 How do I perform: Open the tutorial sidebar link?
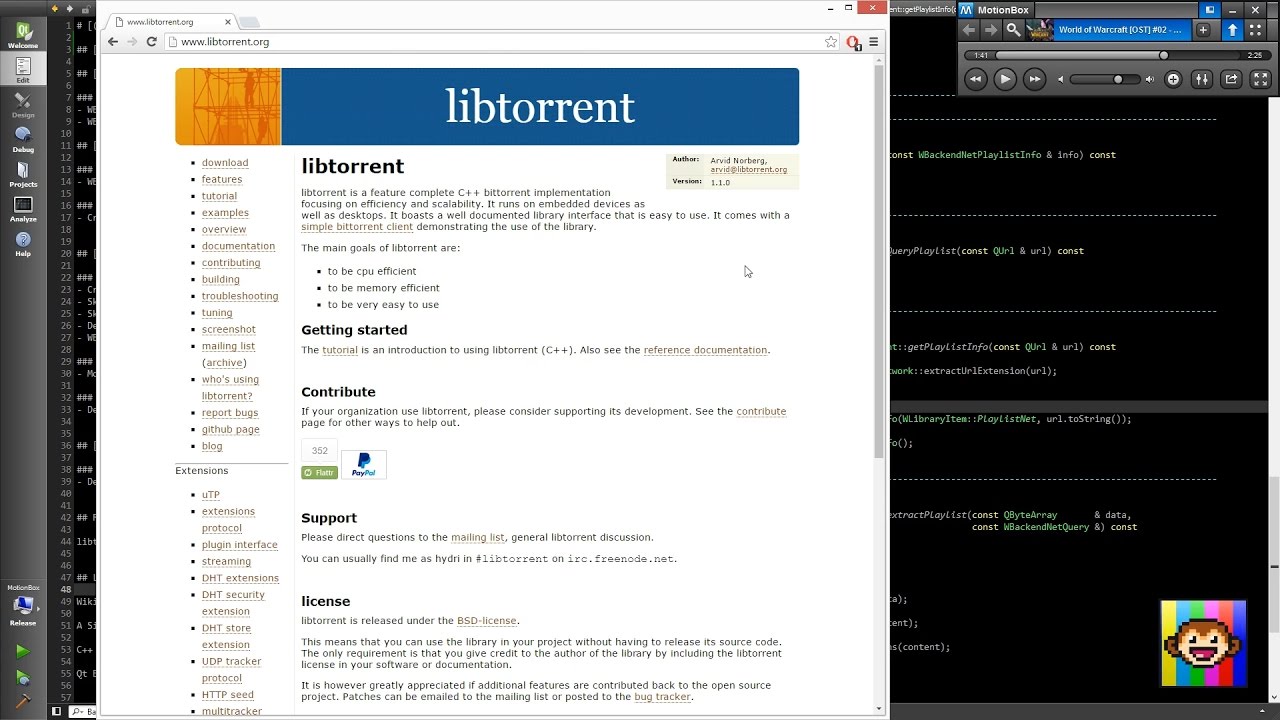[x=219, y=196]
